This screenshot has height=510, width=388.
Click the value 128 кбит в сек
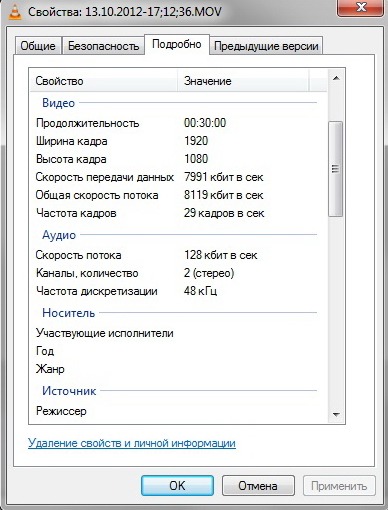[221, 255]
